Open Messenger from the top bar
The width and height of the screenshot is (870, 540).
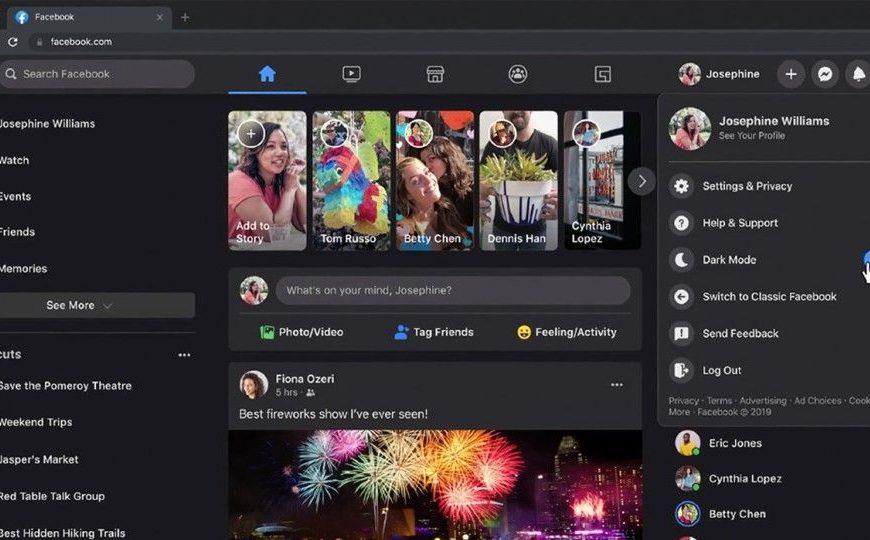[x=824, y=74]
